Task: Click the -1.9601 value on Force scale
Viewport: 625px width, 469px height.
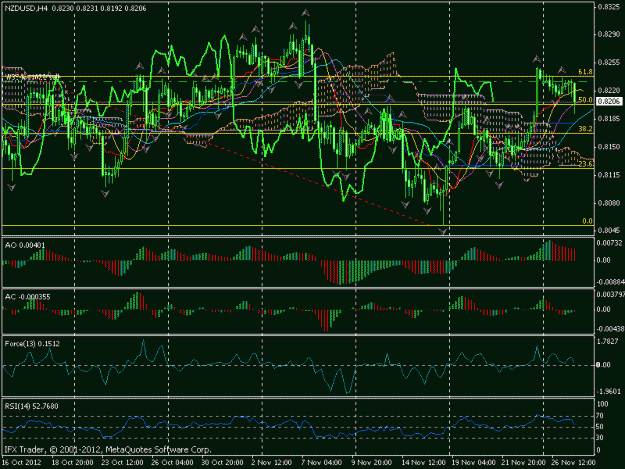Action: [x=609, y=392]
